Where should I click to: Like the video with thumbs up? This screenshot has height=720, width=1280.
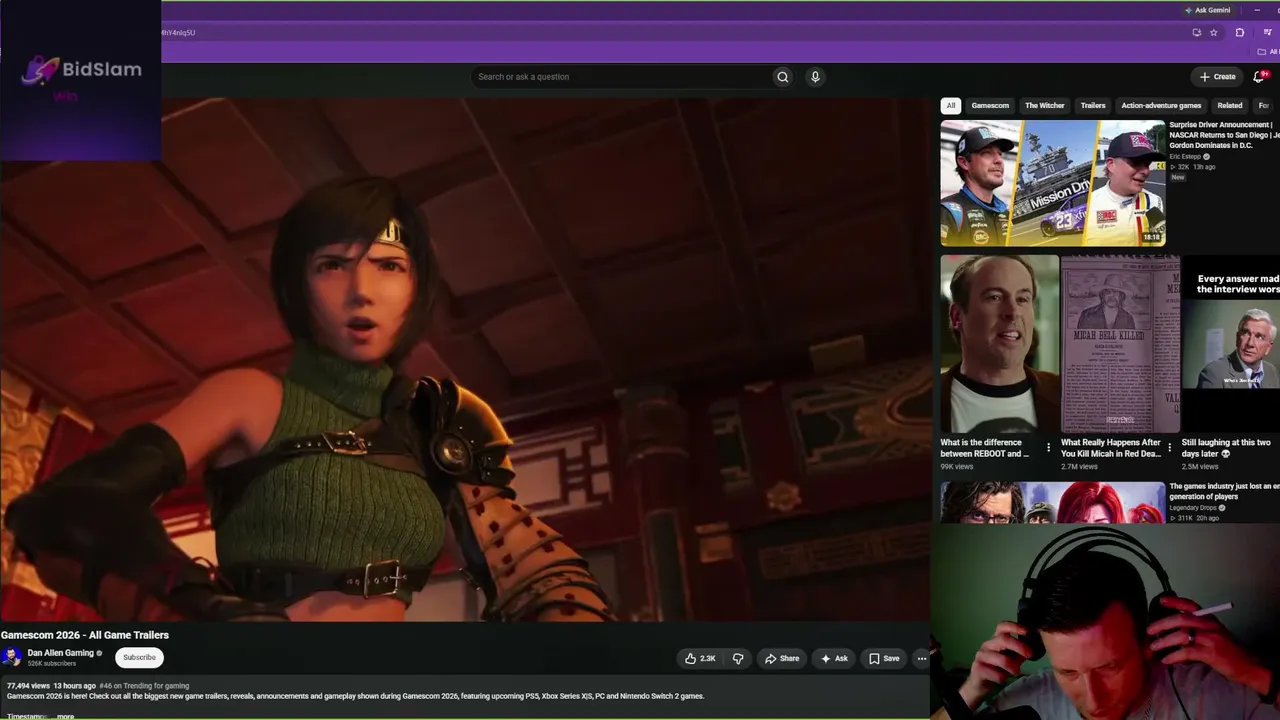[700, 658]
